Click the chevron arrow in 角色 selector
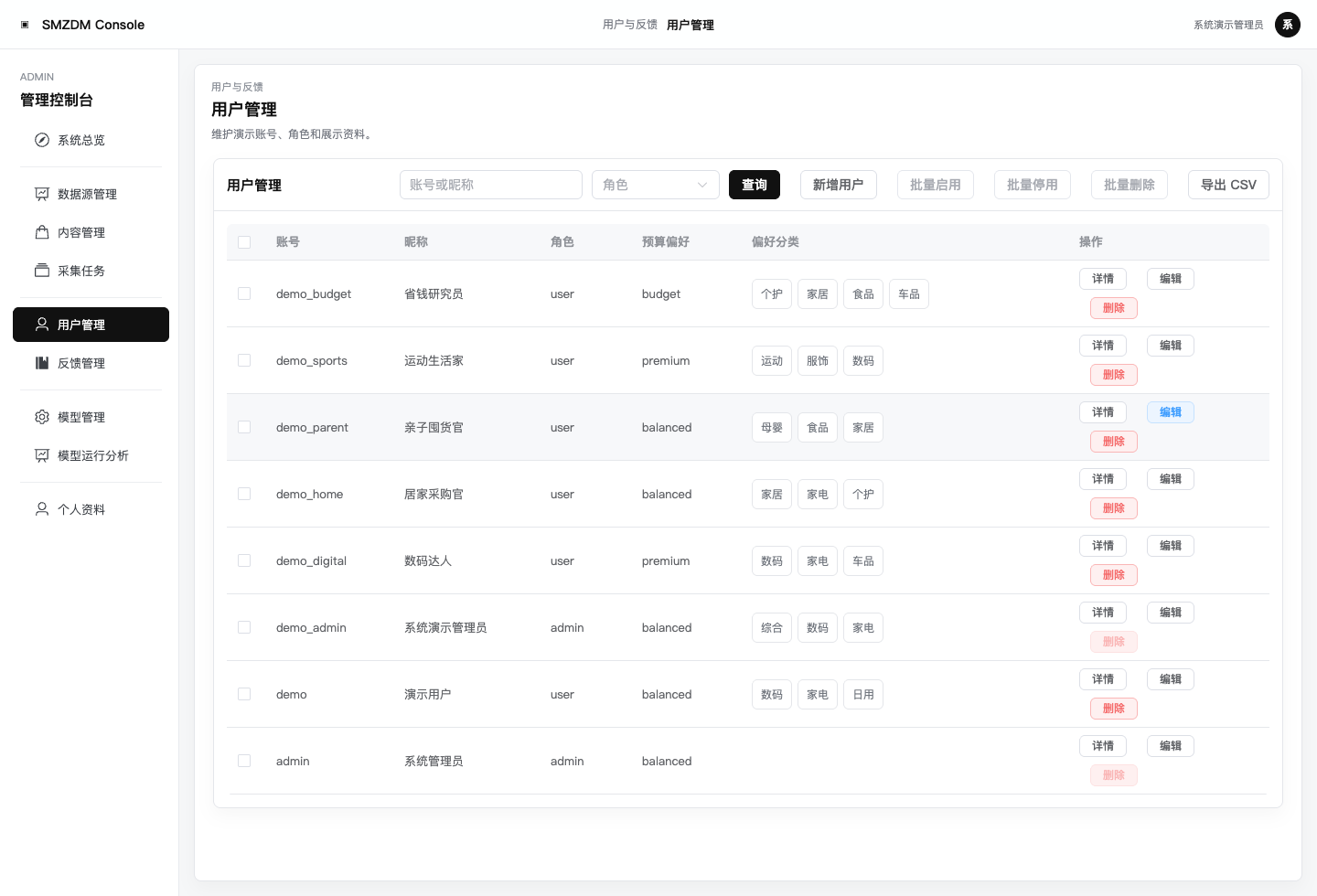This screenshot has height=896, width=1317. [x=702, y=185]
